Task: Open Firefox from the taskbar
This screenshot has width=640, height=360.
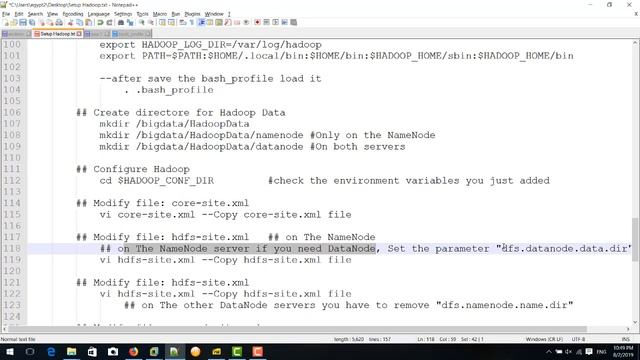Action: coord(133,352)
